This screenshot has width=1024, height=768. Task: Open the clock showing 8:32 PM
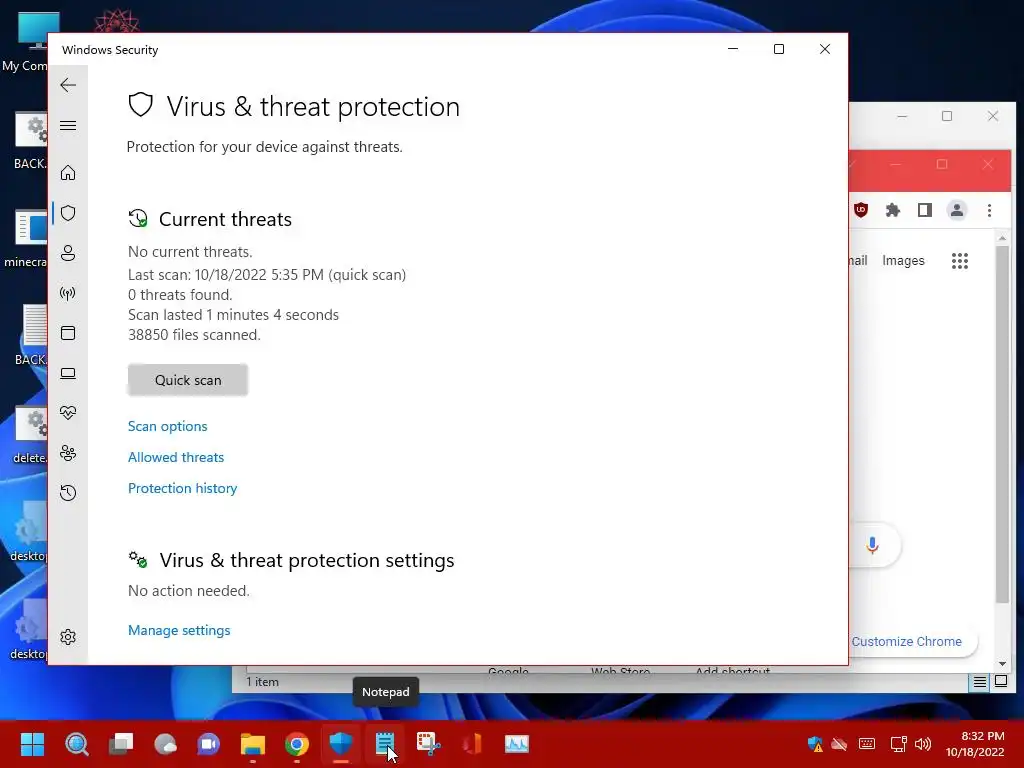[975, 744]
